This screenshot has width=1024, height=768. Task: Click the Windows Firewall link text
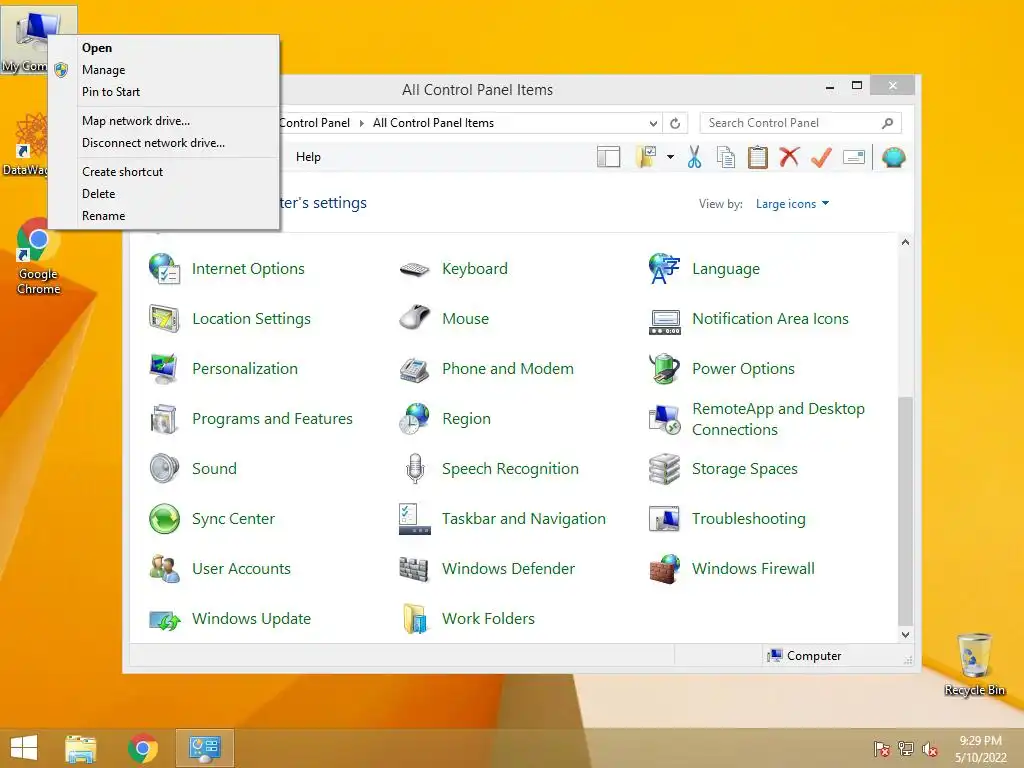pyautogui.click(x=753, y=569)
